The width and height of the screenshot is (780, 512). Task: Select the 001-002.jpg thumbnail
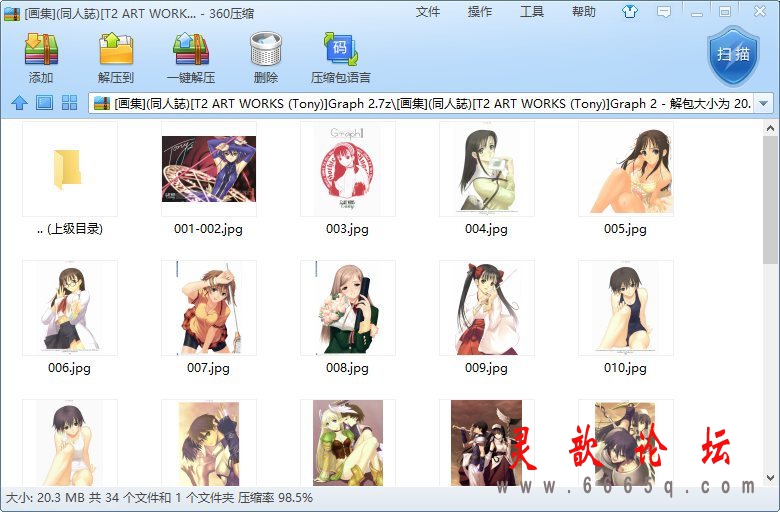209,169
